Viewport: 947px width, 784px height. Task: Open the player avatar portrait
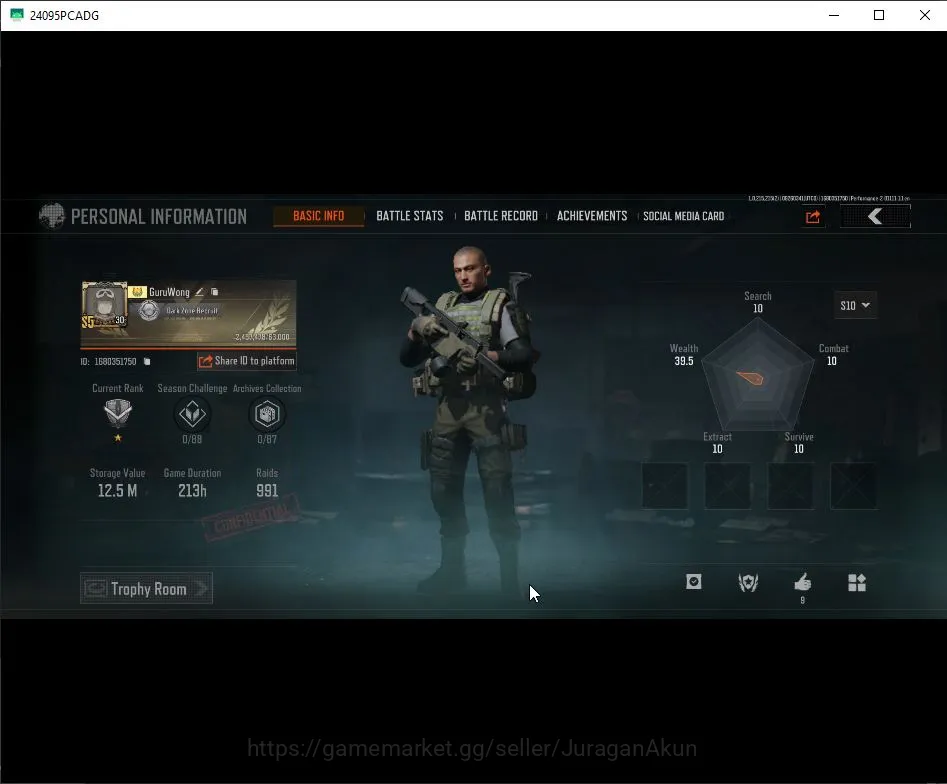pos(104,305)
